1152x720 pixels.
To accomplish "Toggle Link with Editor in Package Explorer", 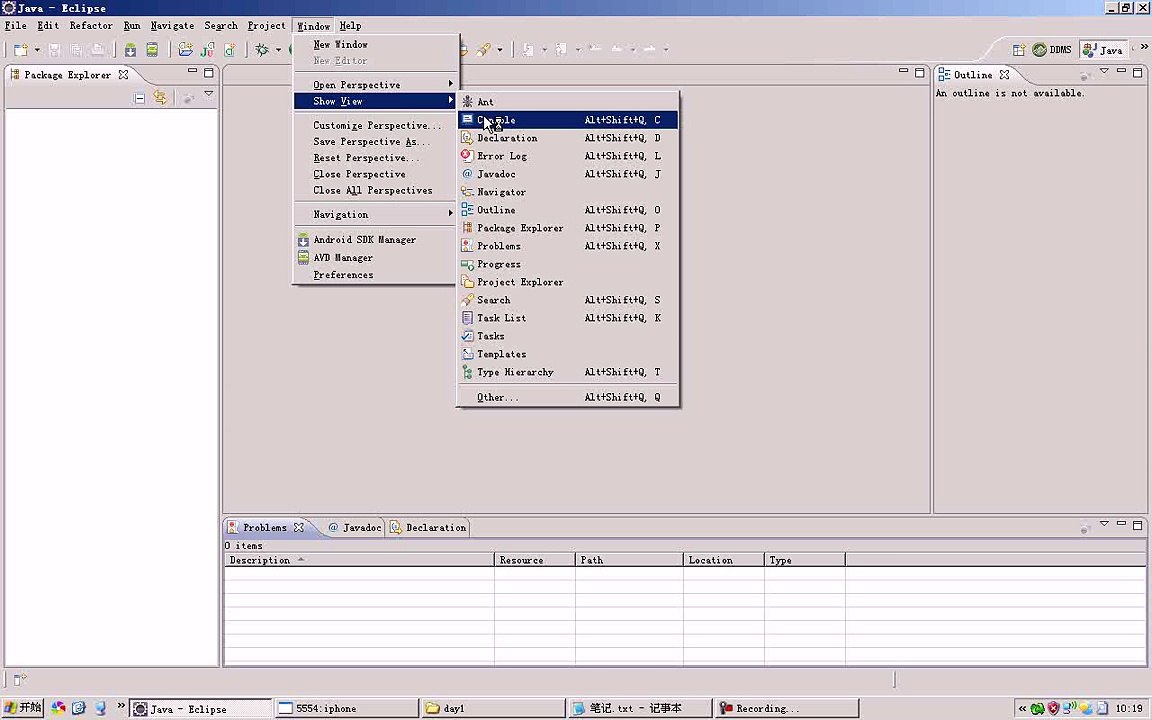I will click(159, 98).
